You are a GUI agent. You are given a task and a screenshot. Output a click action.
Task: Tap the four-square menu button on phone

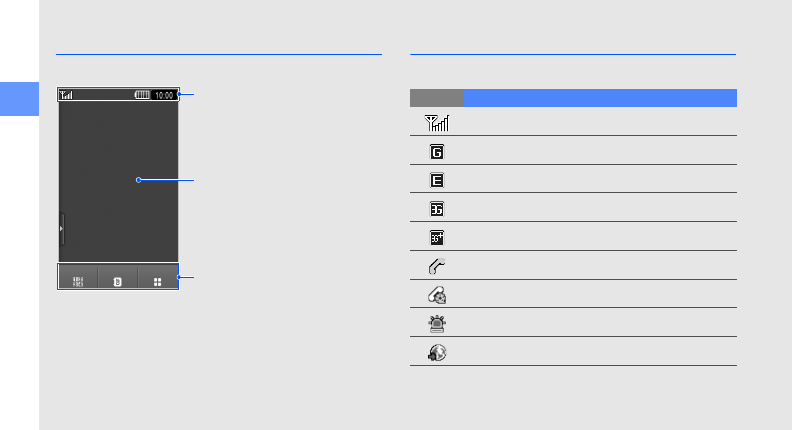tap(158, 280)
